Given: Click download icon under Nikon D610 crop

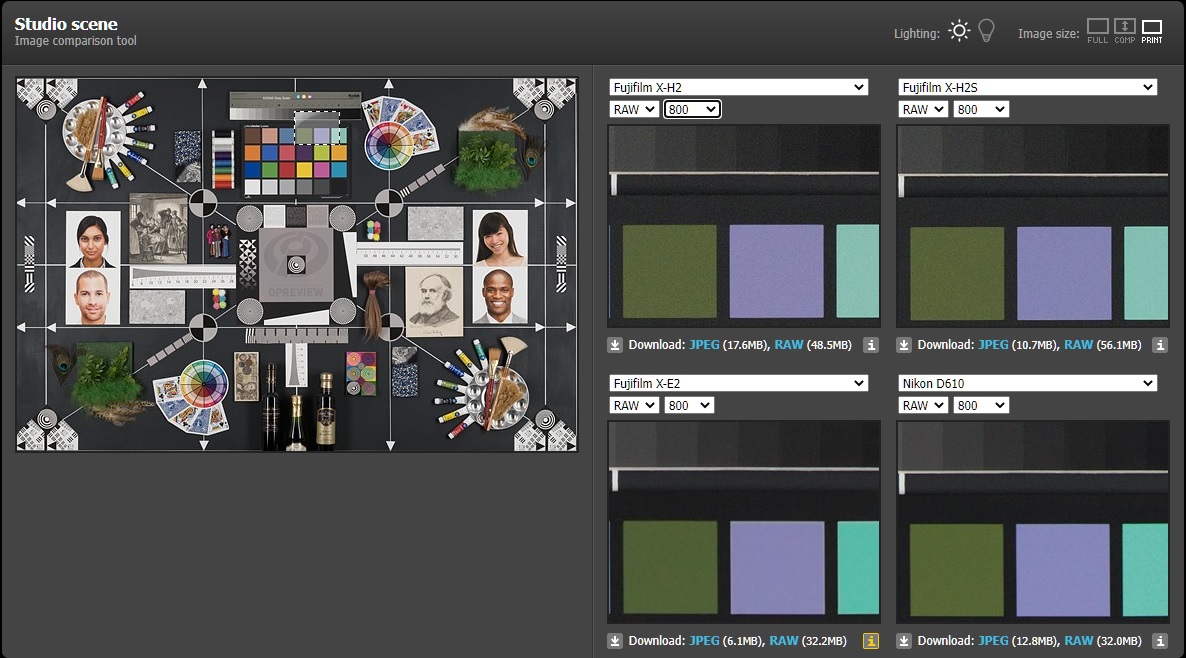Looking at the screenshot, I should point(904,641).
